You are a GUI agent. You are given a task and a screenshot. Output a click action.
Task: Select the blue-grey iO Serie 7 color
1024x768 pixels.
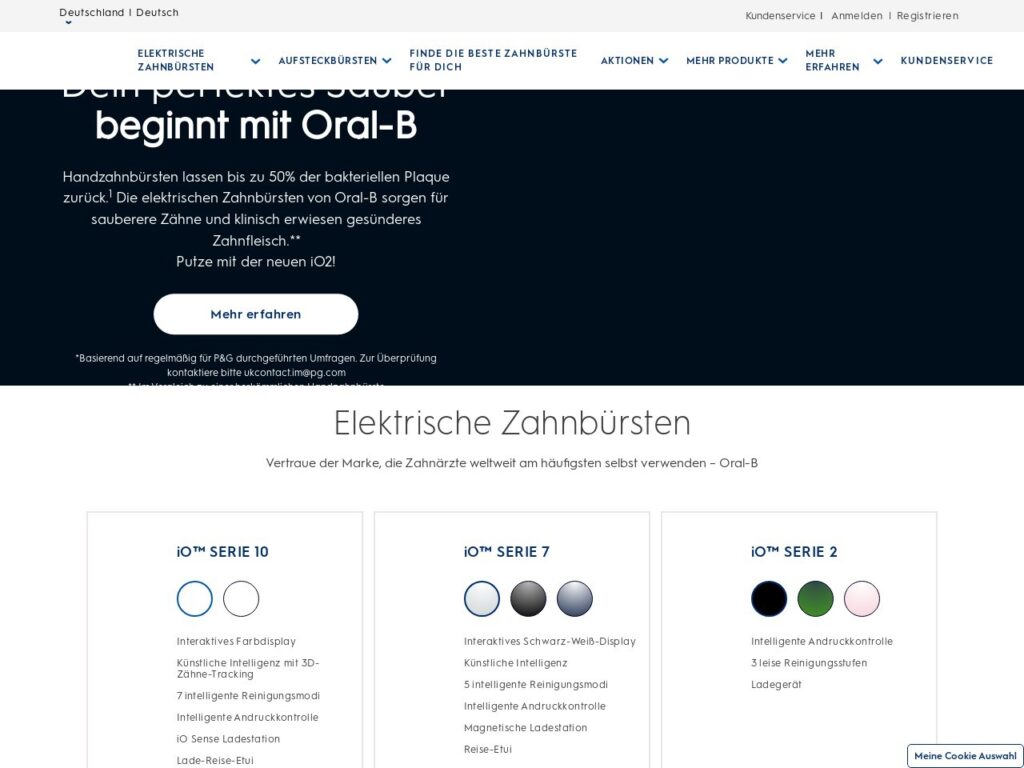[x=575, y=599]
